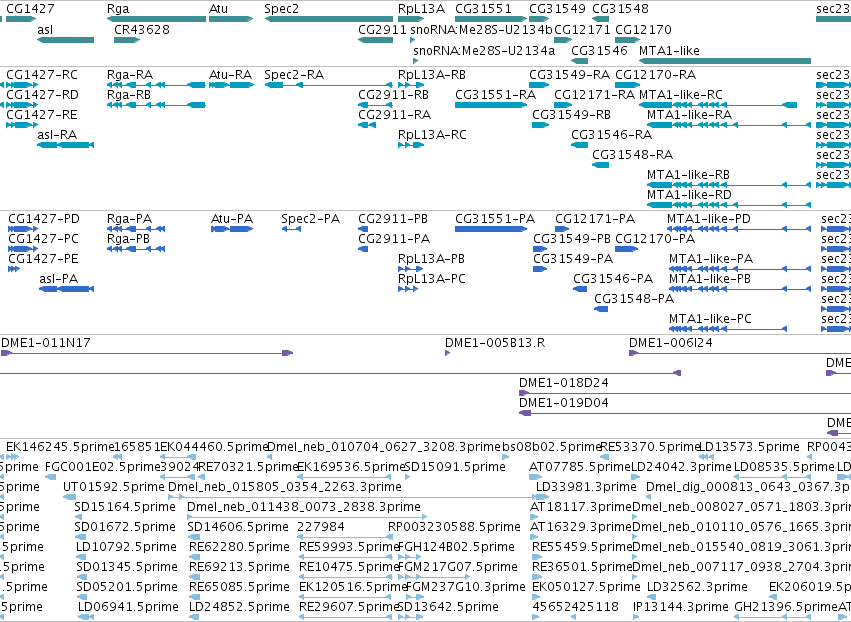Open the RpL13A gene label
The height and width of the screenshot is (622, 851).
(x=421, y=9)
